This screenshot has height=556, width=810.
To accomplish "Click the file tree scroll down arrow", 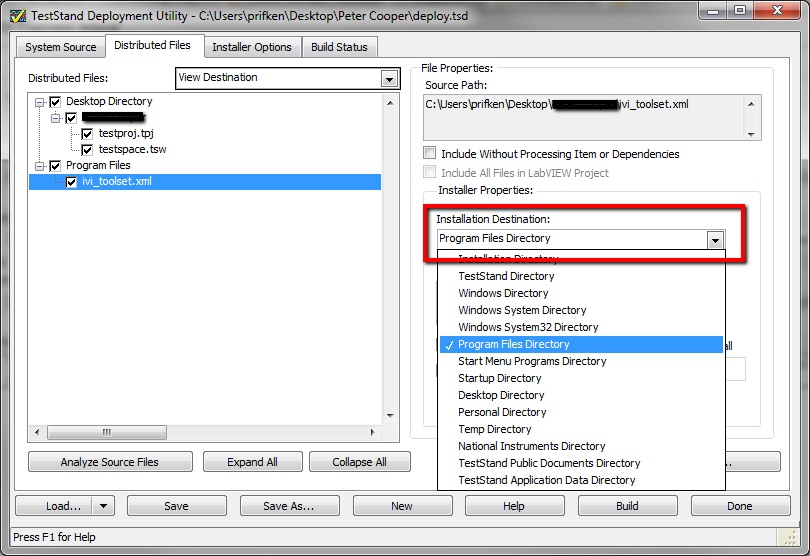I will (391, 415).
